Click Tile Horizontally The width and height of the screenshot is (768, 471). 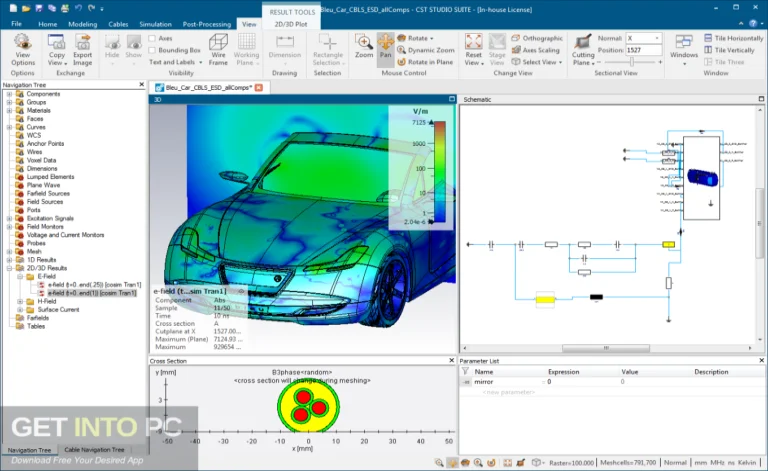pos(733,38)
